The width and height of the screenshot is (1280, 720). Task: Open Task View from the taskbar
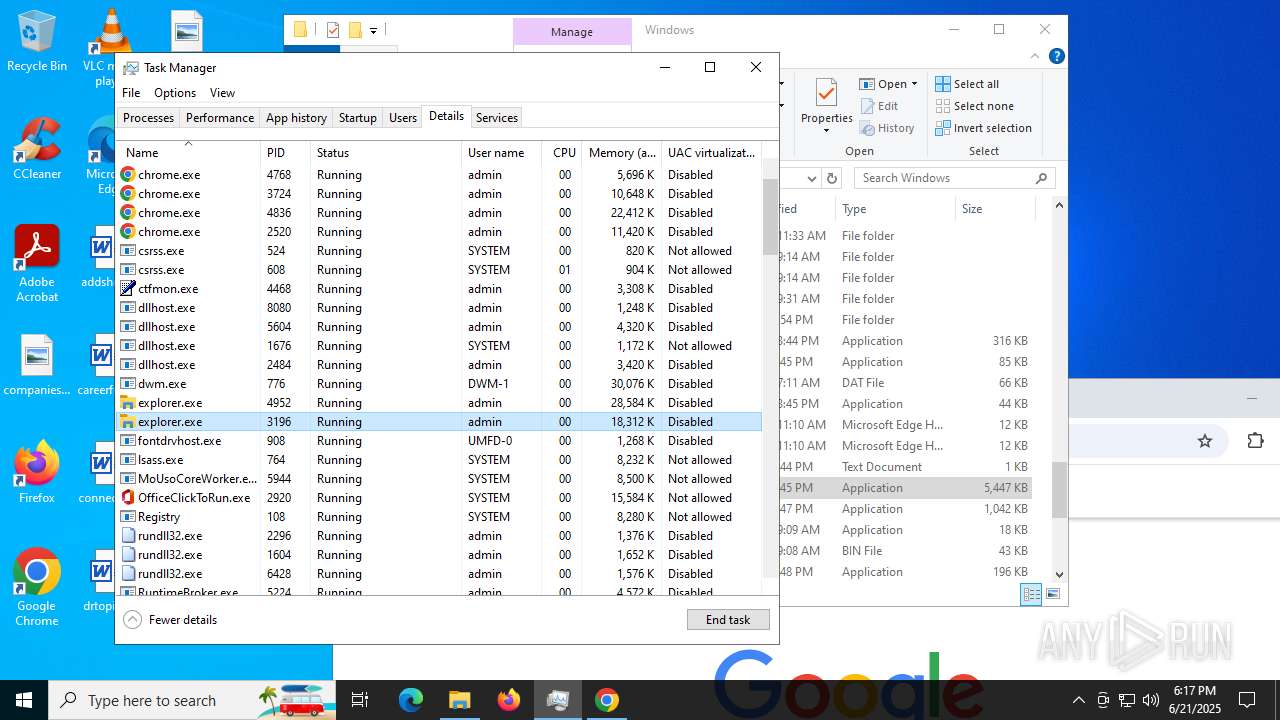point(360,700)
